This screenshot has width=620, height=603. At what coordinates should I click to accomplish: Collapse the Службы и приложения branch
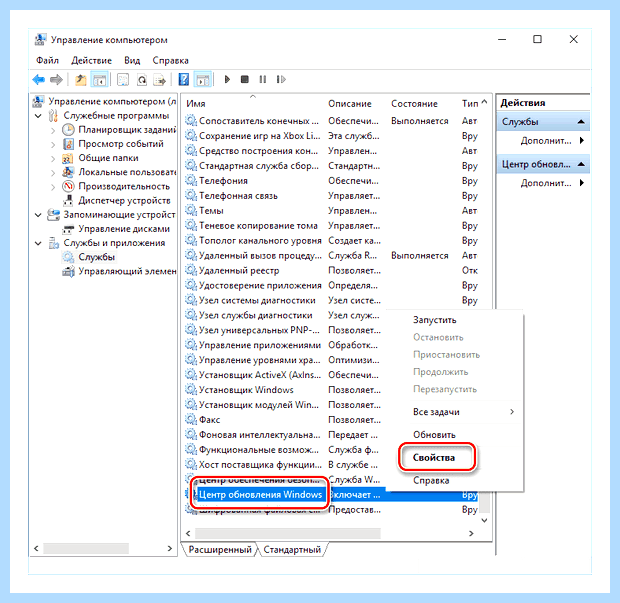38,243
